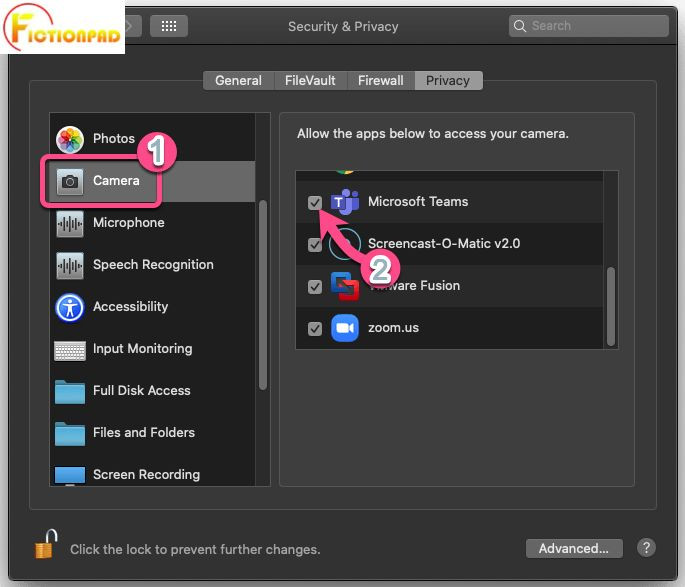Click the Microsoft Teams app name
The height and width of the screenshot is (587, 685).
click(418, 201)
